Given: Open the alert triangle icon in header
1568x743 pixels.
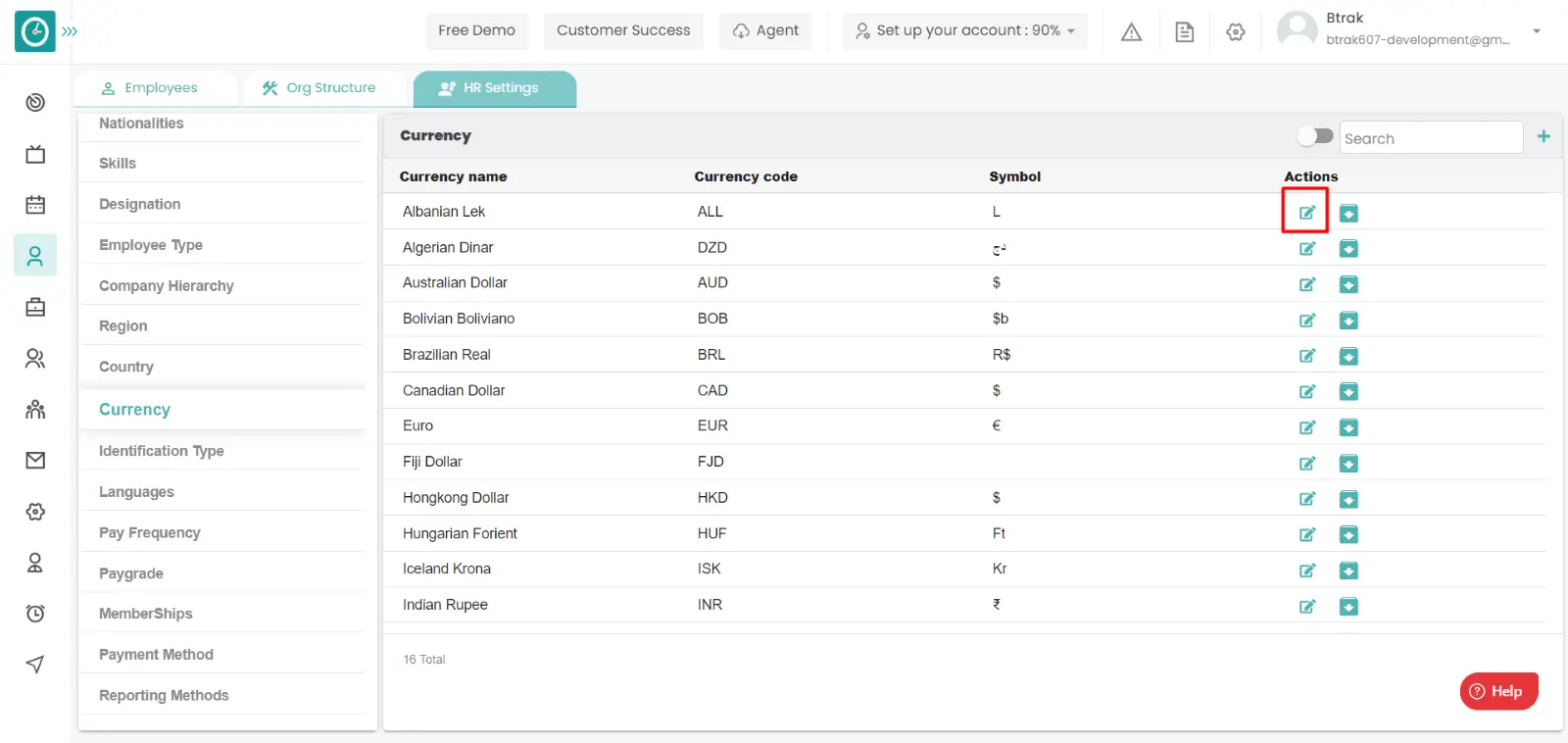Looking at the screenshot, I should (1131, 31).
